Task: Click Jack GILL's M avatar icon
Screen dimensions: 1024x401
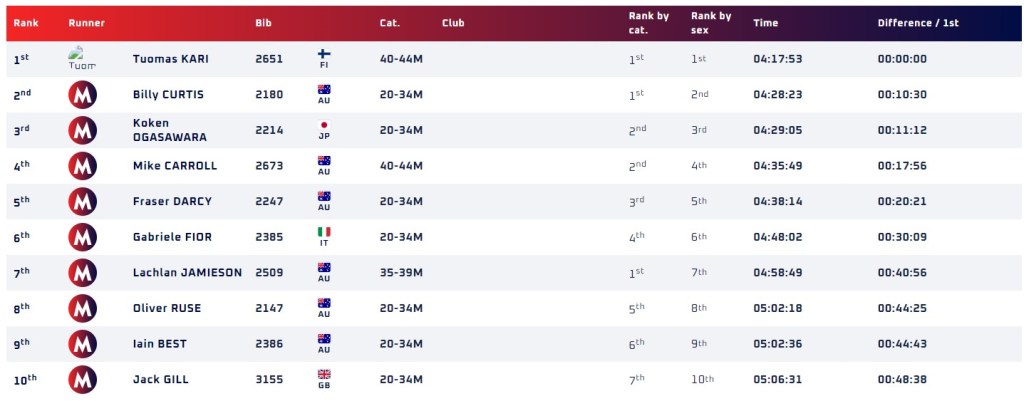Action: click(x=82, y=380)
